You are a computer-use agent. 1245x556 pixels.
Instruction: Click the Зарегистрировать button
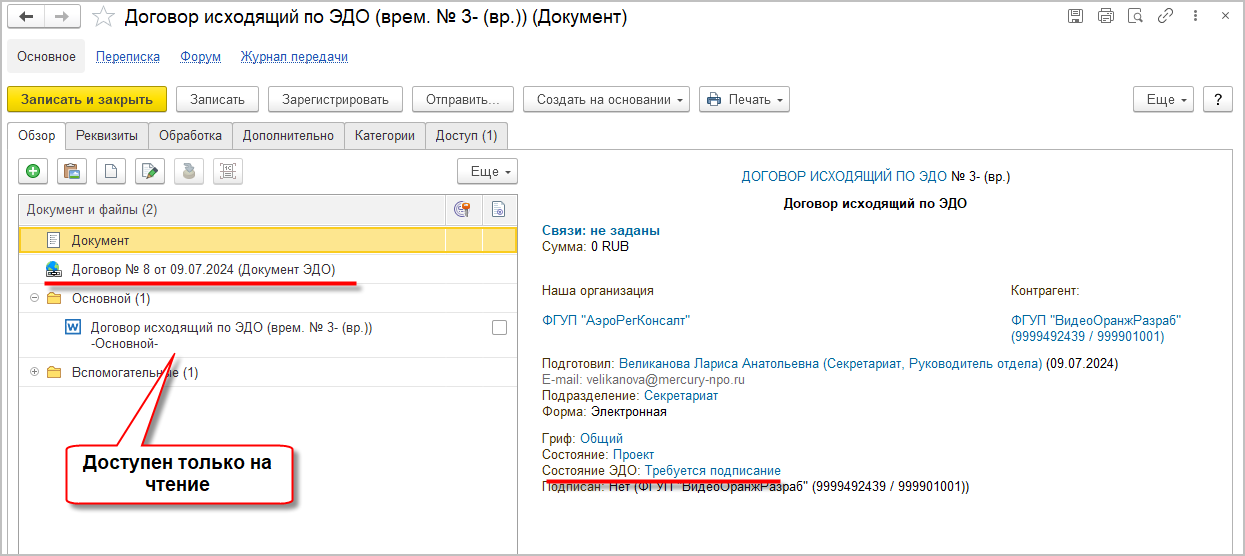point(335,99)
